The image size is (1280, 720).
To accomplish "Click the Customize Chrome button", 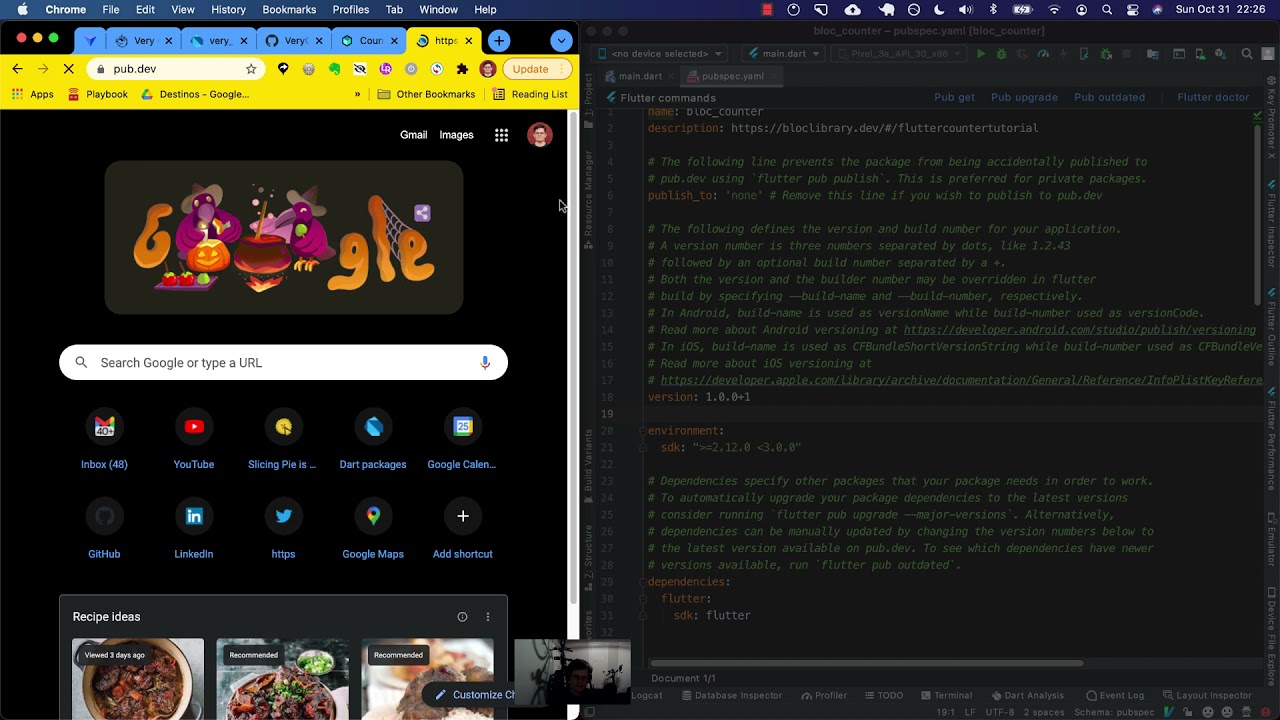I will tap(476, 695).
